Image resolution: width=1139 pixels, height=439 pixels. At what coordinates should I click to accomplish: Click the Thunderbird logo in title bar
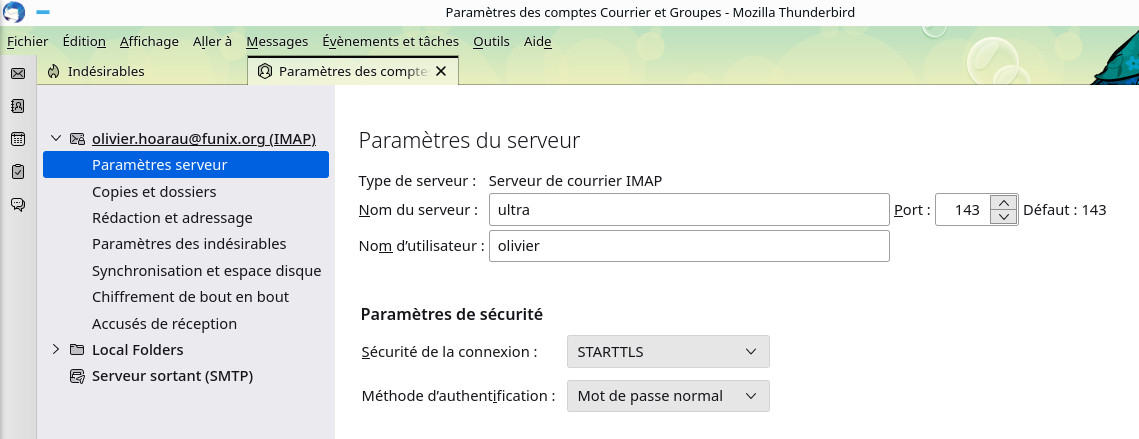click(x=15, y=12)
